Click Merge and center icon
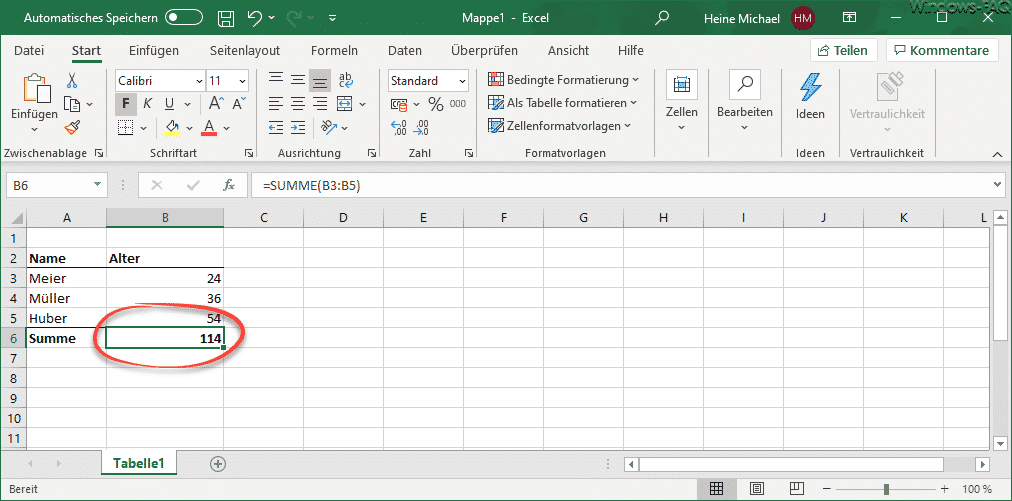Screen dimensions: 1012x501 tap(345, 103)
